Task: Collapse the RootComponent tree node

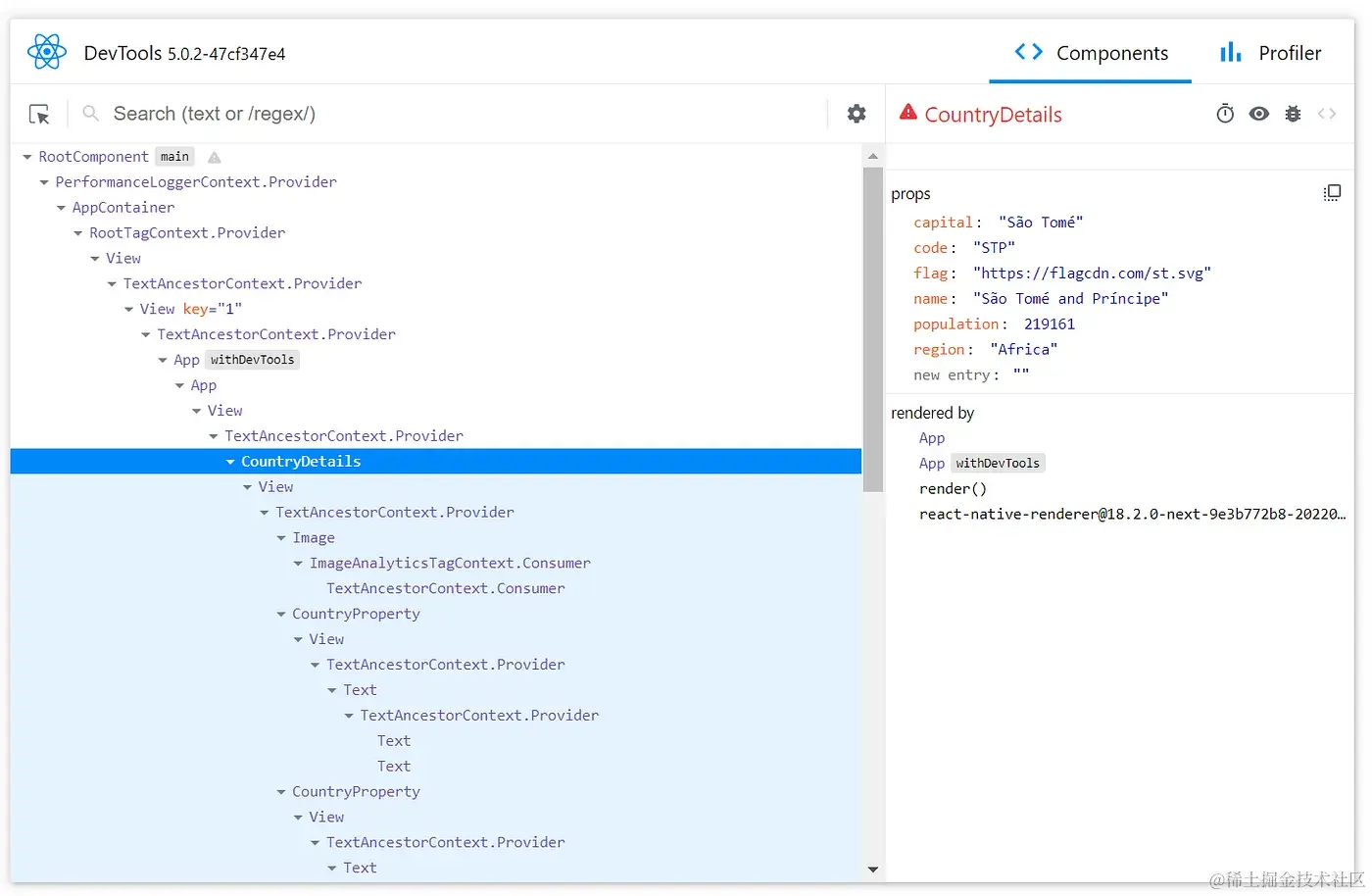Action: click(27, 157)
